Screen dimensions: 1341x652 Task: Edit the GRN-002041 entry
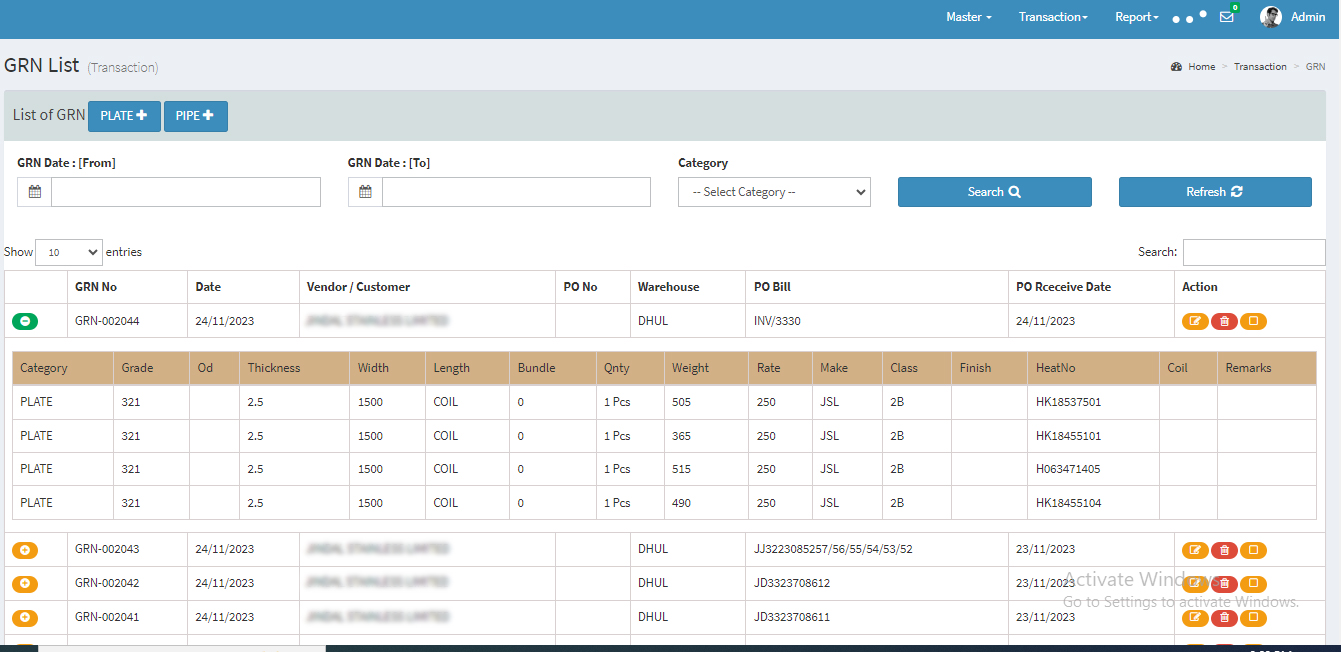pyautogui.click(x=1195, y=618)
